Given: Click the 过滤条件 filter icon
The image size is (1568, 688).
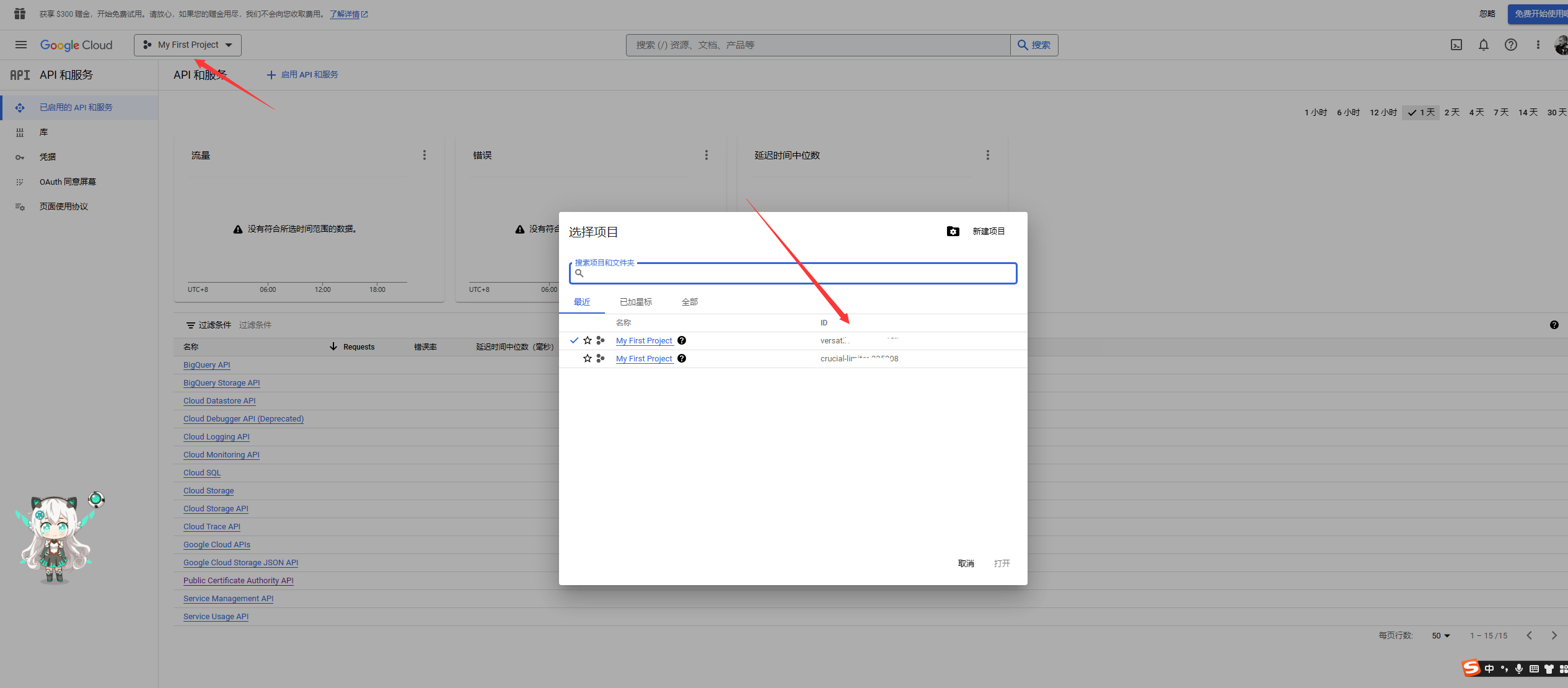Looking at the screenshot, I should (191, 325).
